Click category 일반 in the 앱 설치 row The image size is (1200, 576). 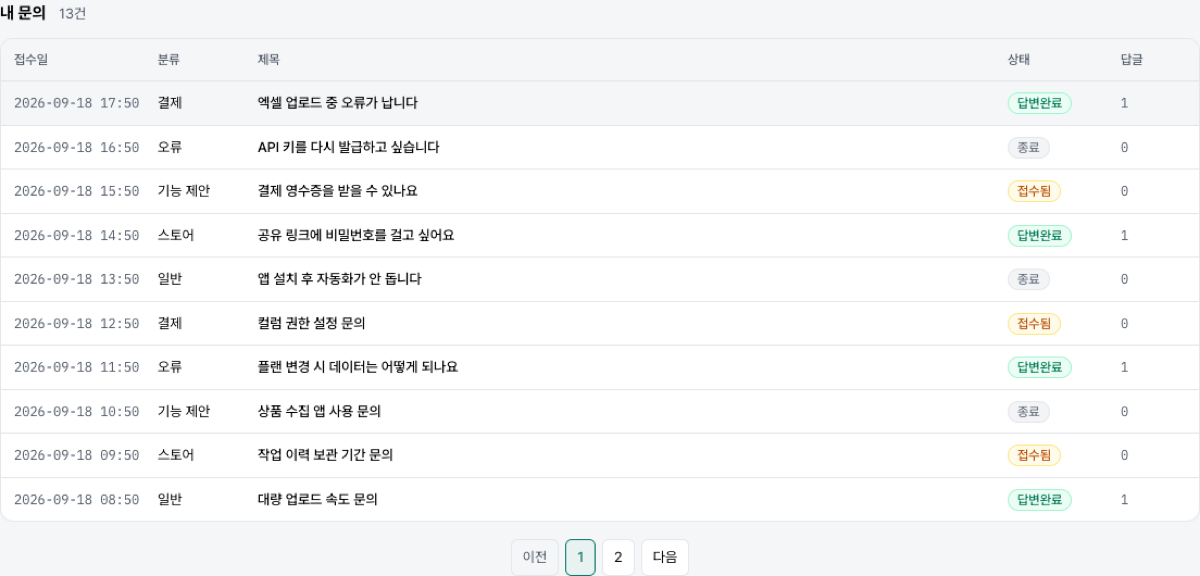click(x=170, y=279)
